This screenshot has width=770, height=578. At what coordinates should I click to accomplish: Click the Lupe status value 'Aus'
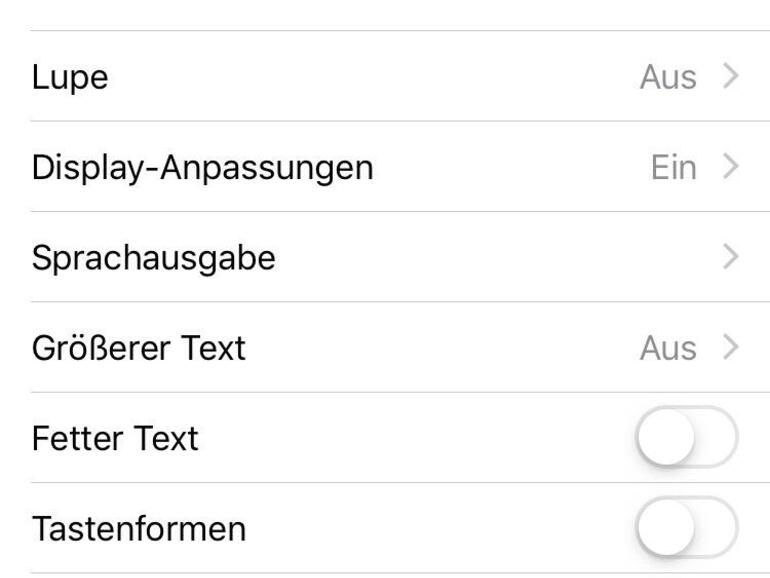coord(668,77)
